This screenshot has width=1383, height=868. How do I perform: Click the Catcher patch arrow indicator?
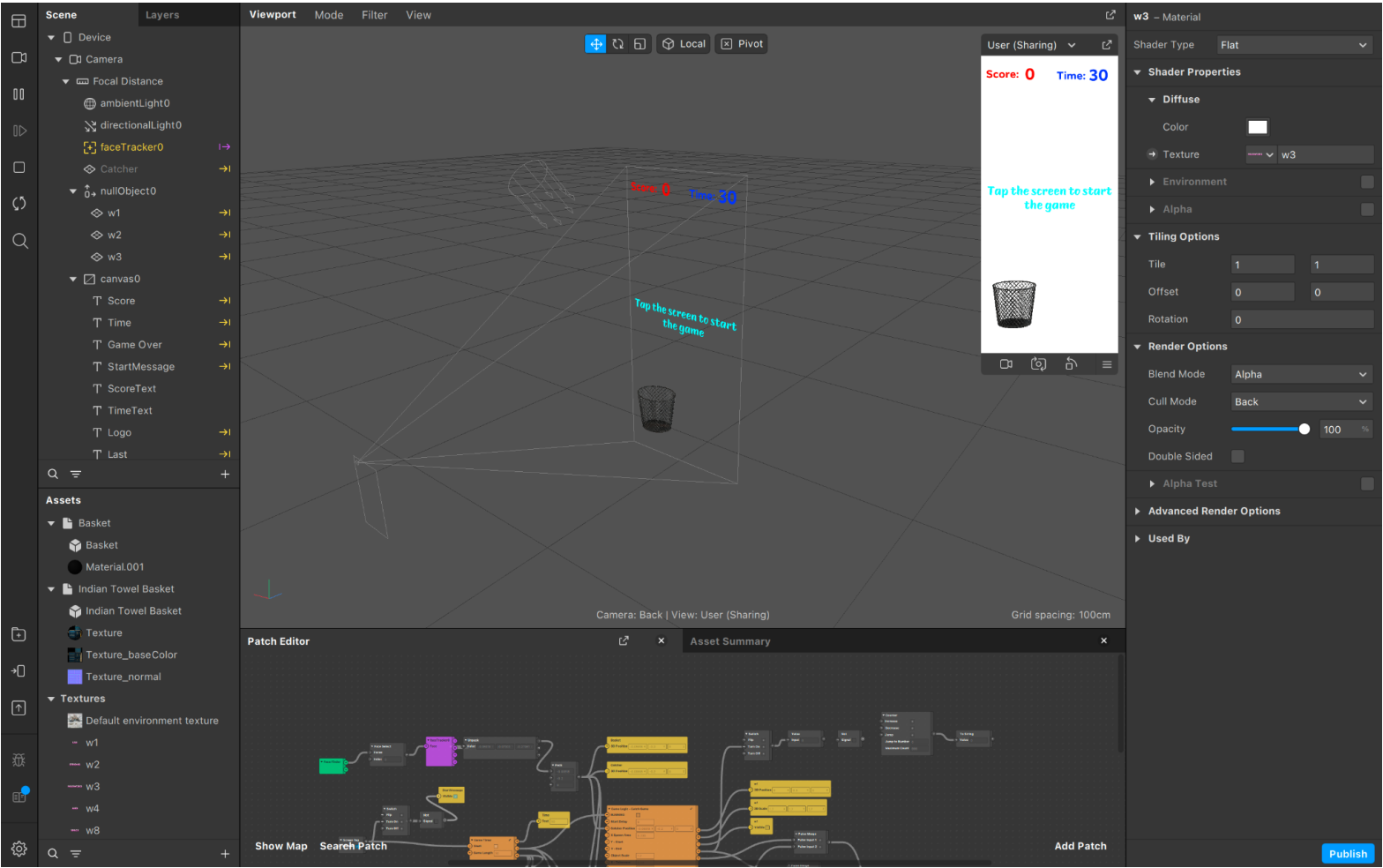pos(225,169)
